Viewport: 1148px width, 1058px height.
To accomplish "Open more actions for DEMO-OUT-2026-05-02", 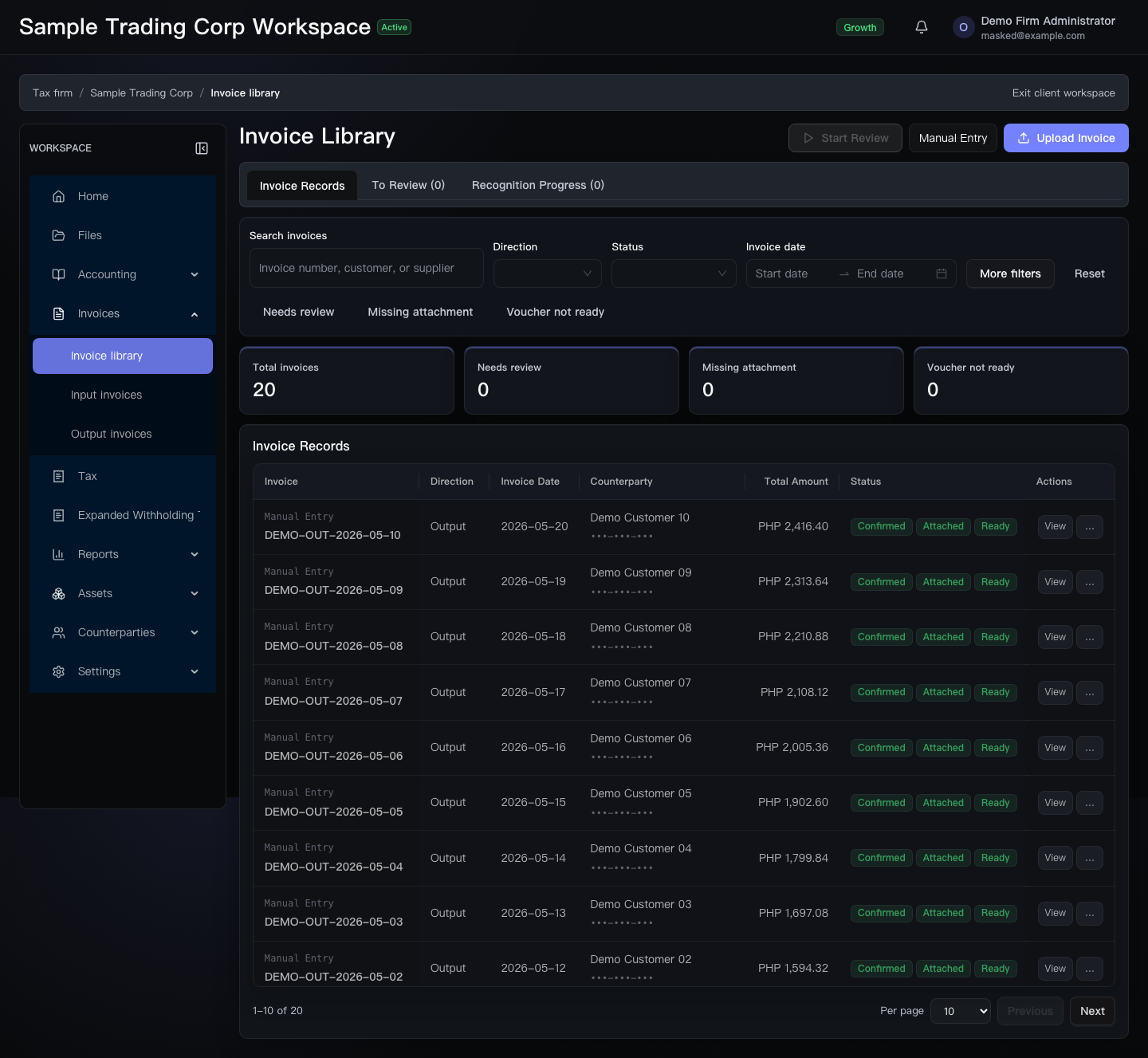I will 1090,969.
